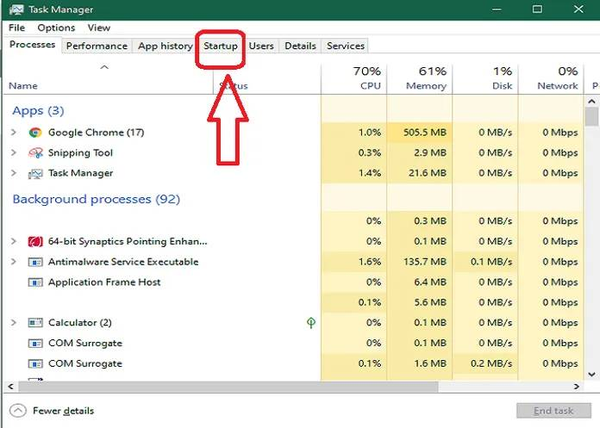Click the Snipping Tool scissors icon
Screen dimensions: 600x428
35,153
